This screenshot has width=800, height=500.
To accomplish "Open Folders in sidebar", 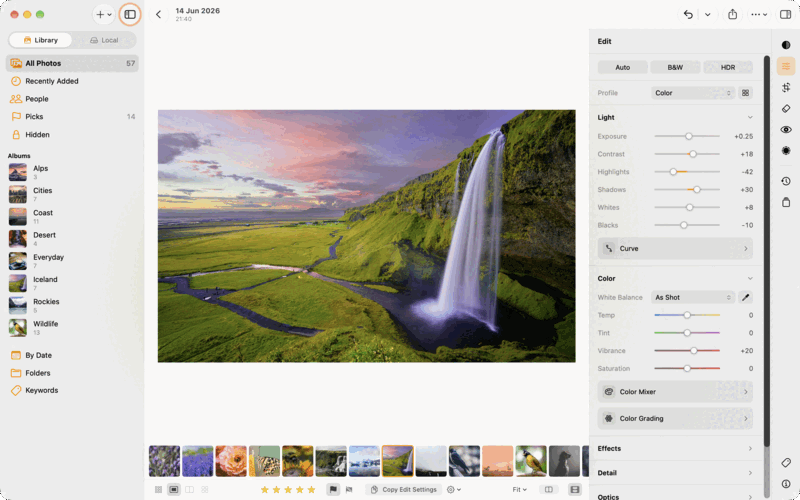I will pos(72,373).
